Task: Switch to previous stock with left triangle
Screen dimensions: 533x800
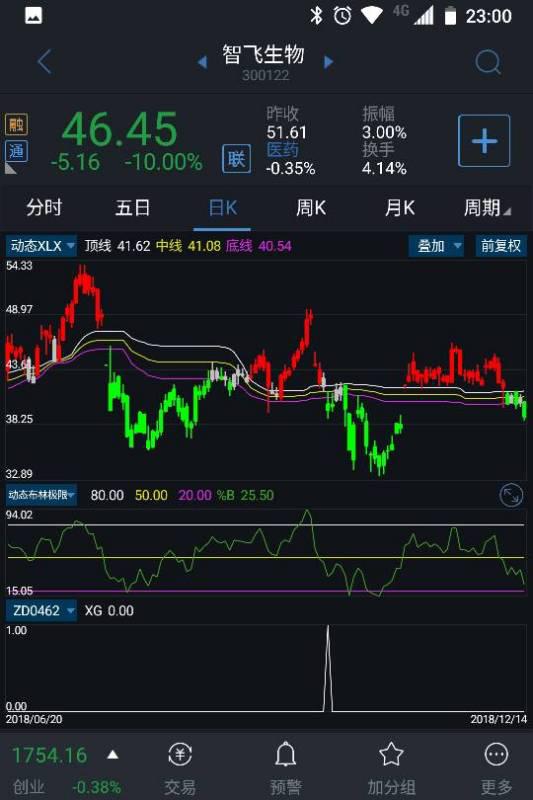Action: (202, 62)
